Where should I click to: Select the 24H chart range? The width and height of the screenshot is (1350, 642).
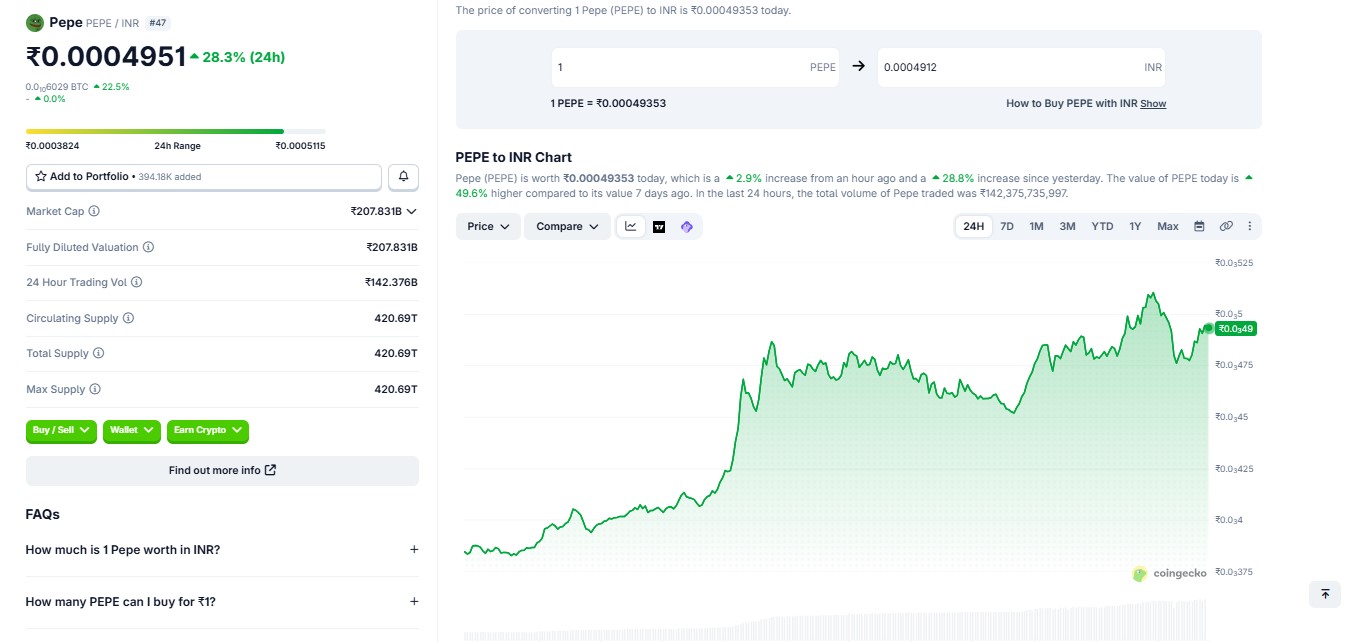pyautogui.click(x=973, y=226)
